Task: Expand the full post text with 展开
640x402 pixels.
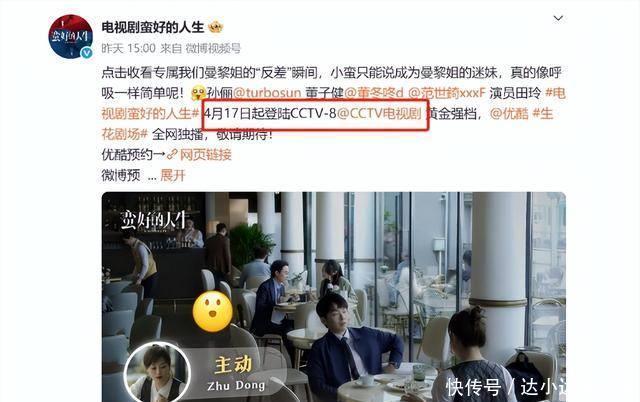Action: (173, 175)
